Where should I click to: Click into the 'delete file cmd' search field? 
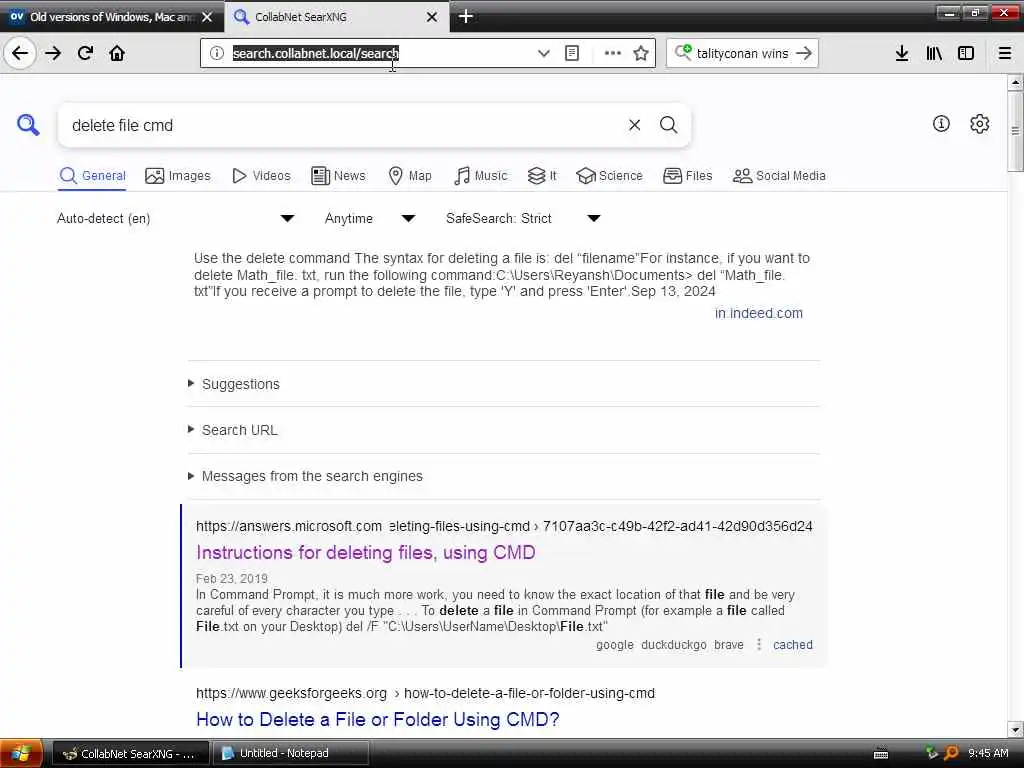tap(340, 125)
